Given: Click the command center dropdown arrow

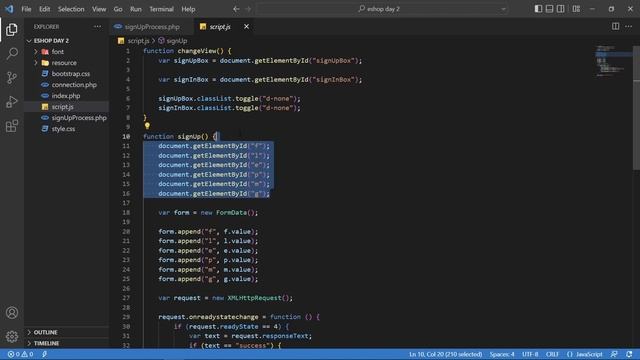Looking at the screenshot, I should pyautogui.click(x=503, y=9).
